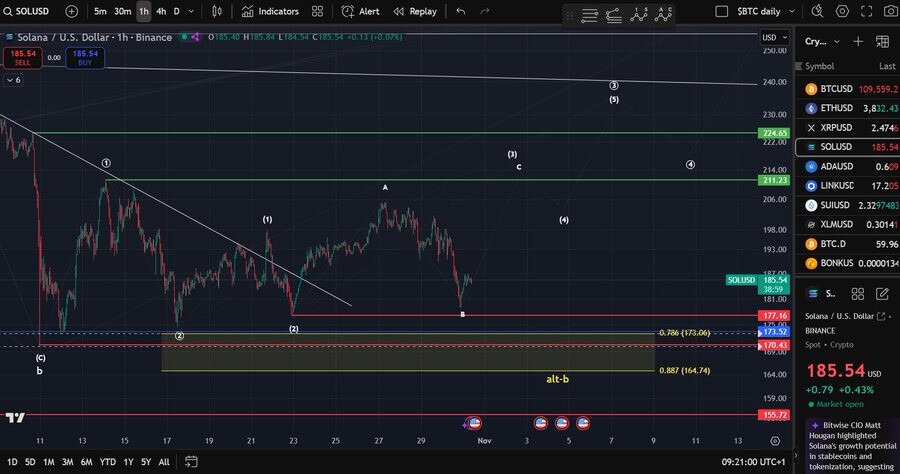Open the $BTC daily layout dropdown
Viewport: 900px width, 474px height.
(758, 11)
